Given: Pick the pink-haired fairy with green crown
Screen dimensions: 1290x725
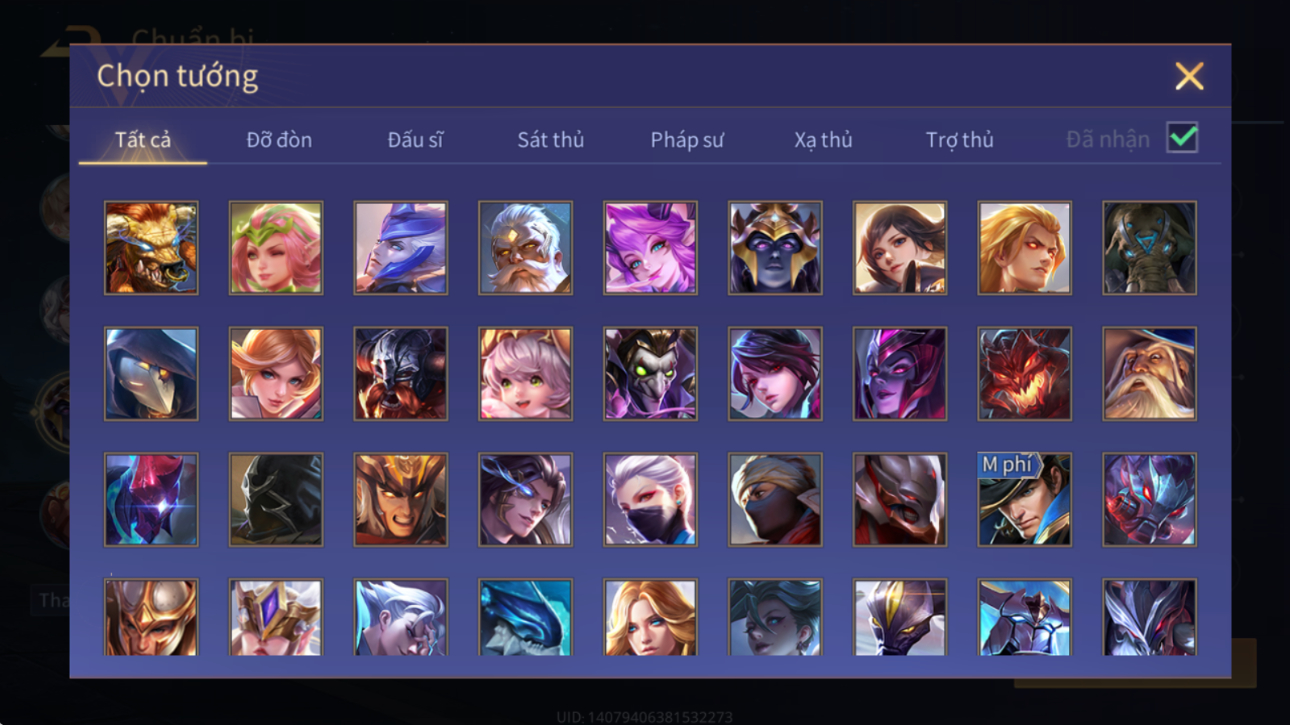Looking at the screenshot, I should [x=276, y=248].
